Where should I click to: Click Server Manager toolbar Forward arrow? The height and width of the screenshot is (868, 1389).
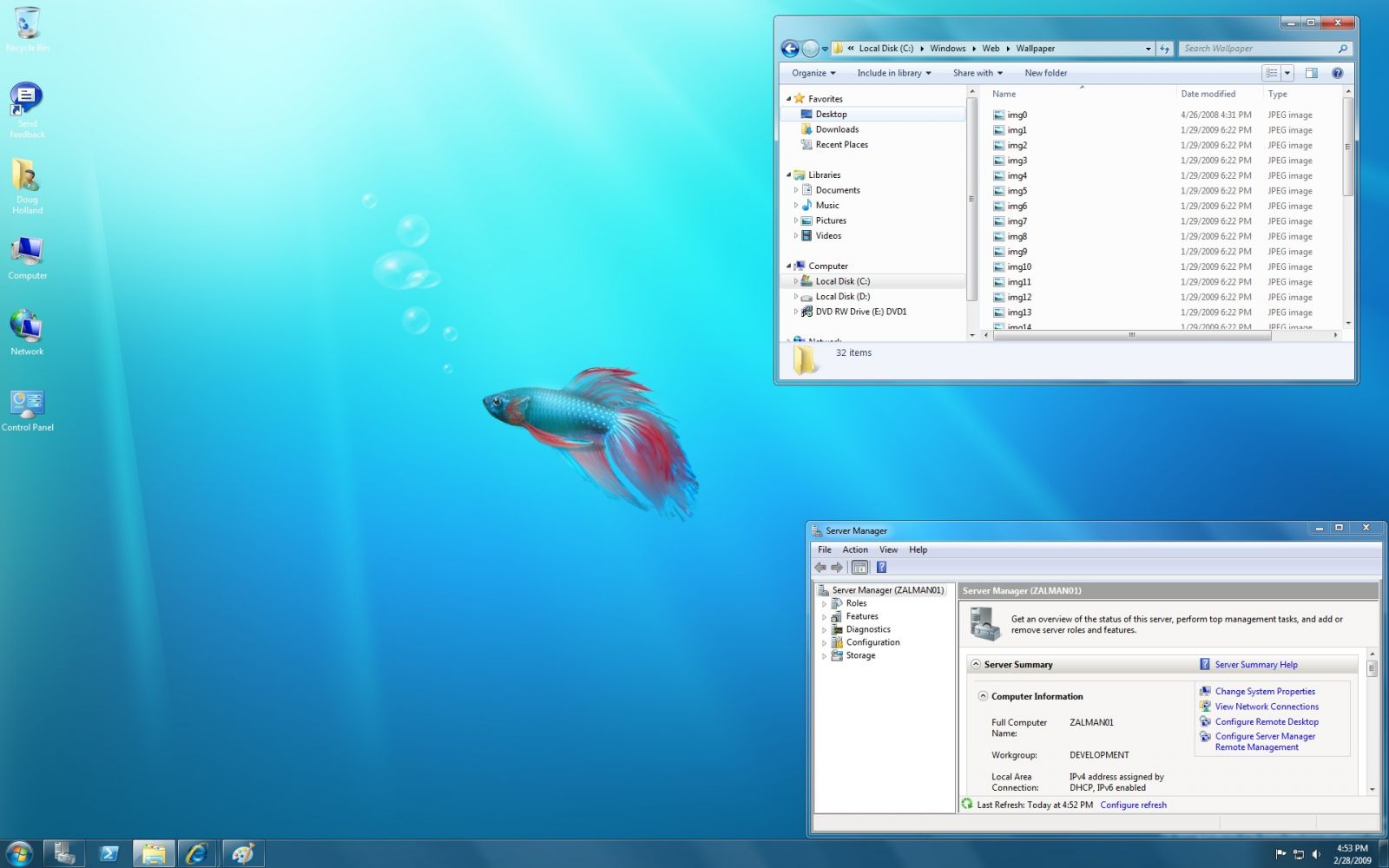pyautogui.click(x=837, y=568)
